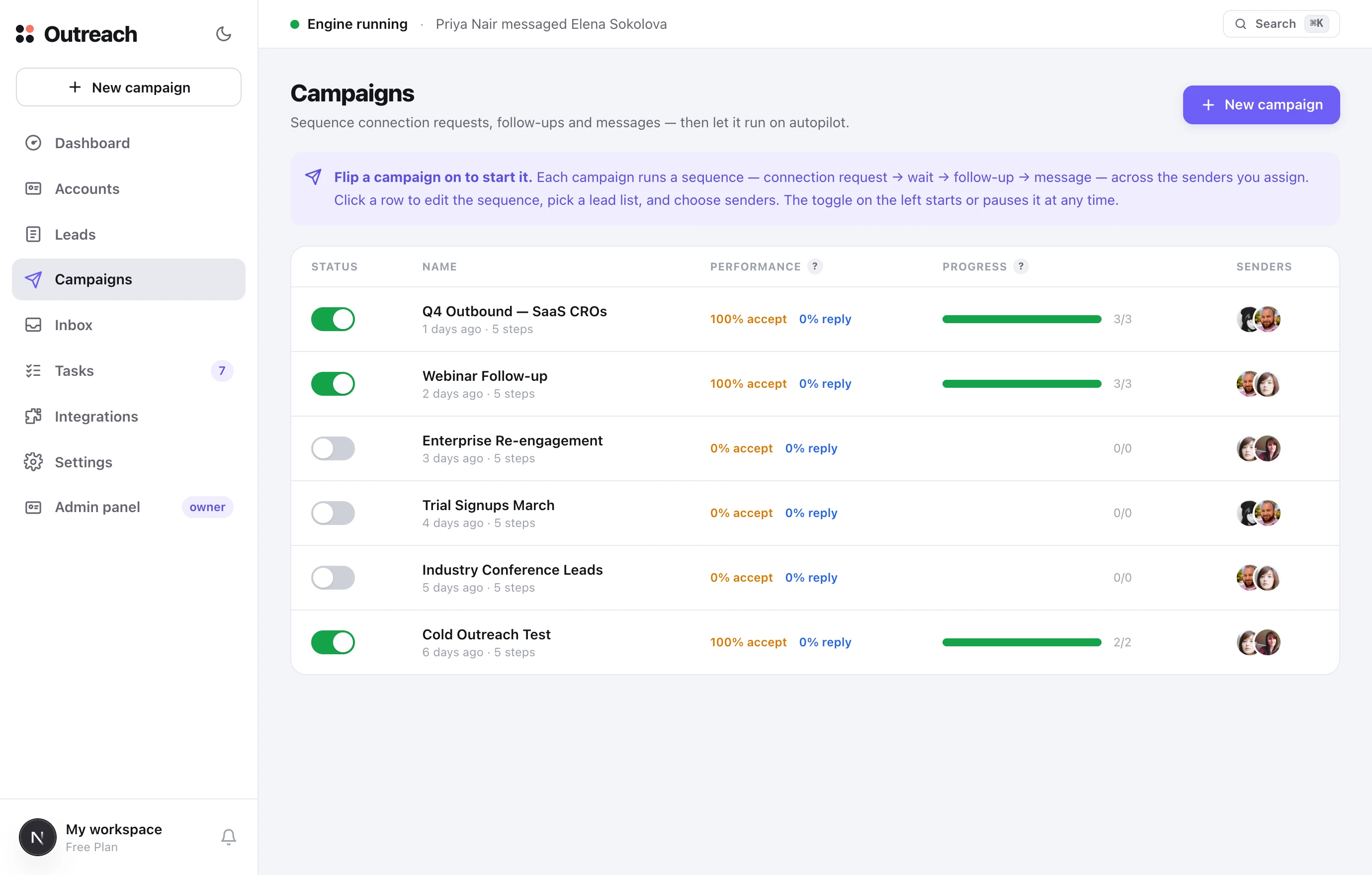The height and width of the screenshot is (875, 1372).
Task: Click '0% reply' for Webinar Follow-up
Action: 825,384
